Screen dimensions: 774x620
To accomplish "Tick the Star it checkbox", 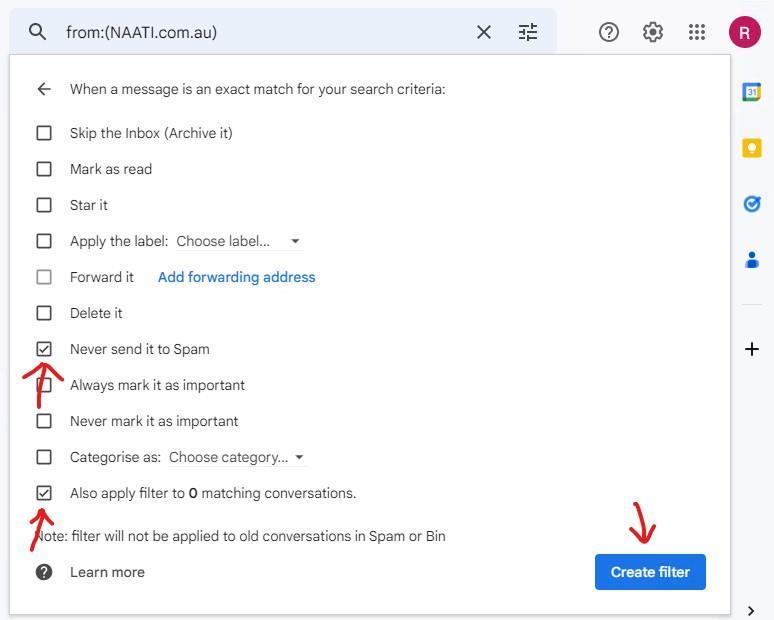I will point(44,205).
